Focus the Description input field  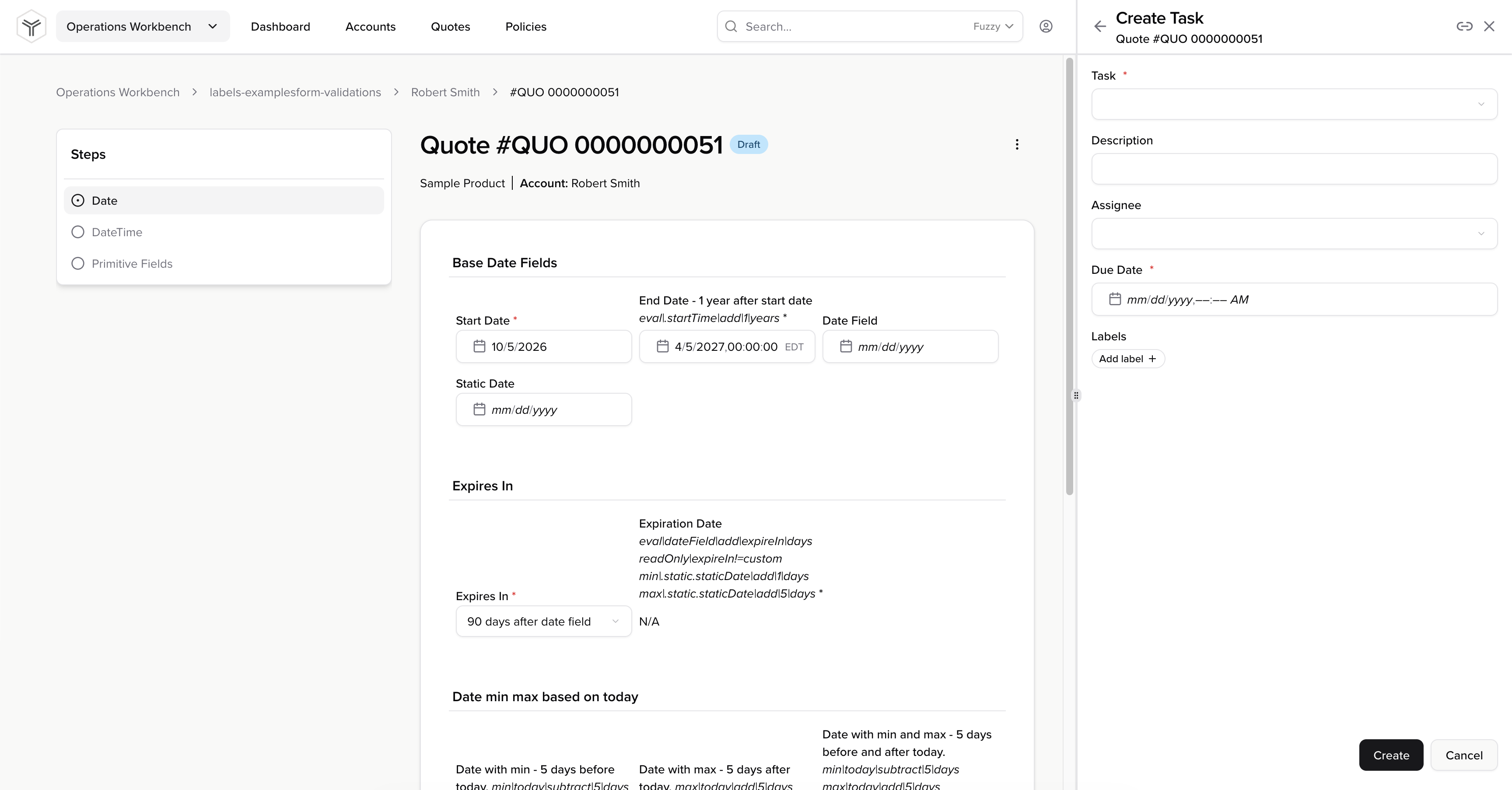click(x=1294, y=169)
